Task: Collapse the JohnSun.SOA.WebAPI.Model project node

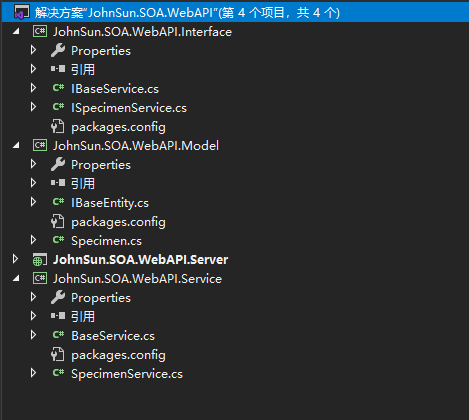Action: click(x=16, y=146)
